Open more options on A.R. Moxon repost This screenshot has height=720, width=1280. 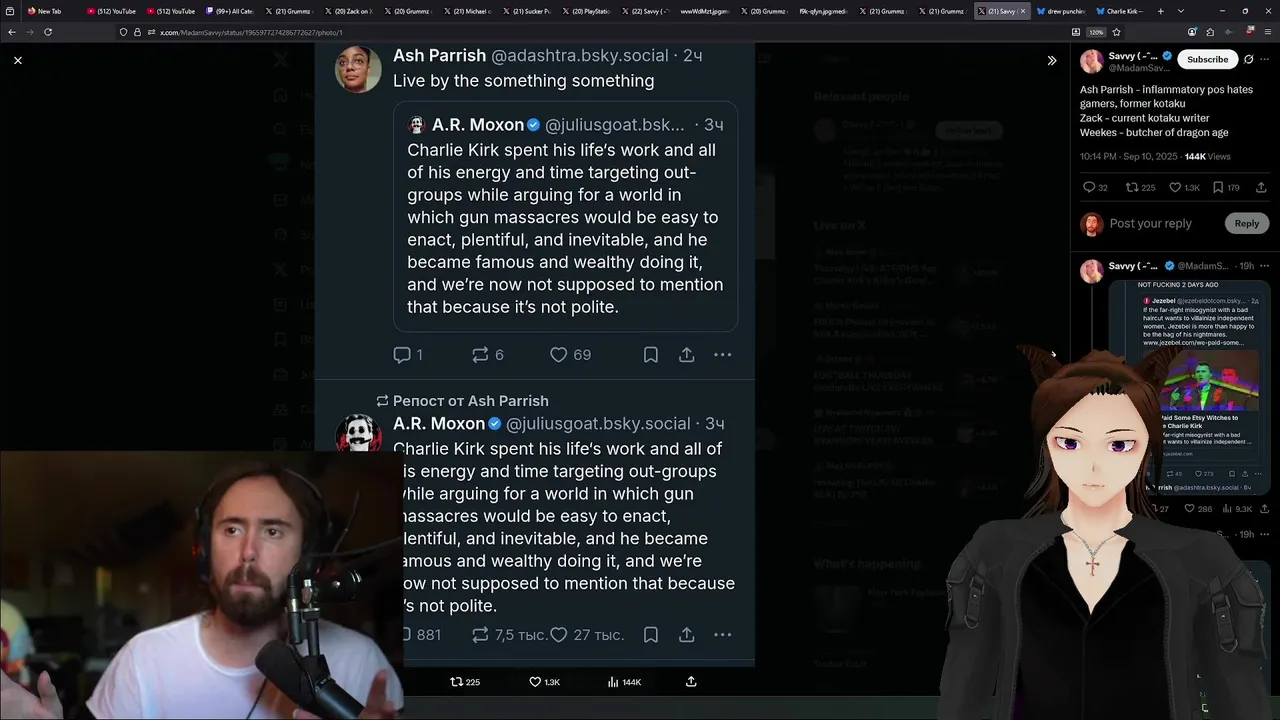click(x=723, y=635)
